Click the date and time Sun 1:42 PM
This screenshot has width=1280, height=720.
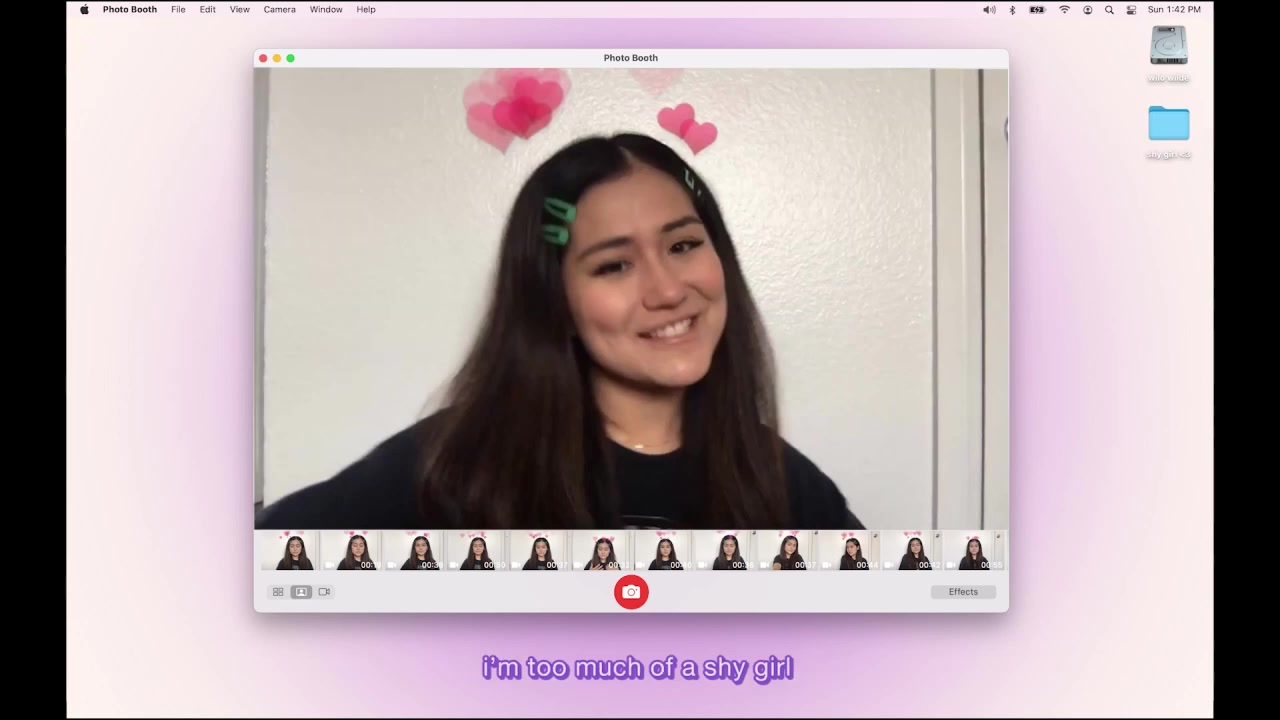(1174, 9)
